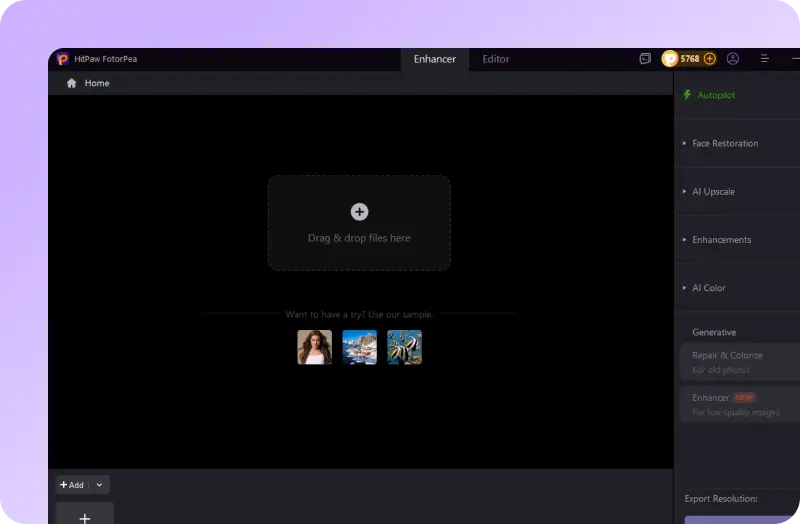
Task: Click the 'Want to have a try?' text
Action: coord(359,314)
